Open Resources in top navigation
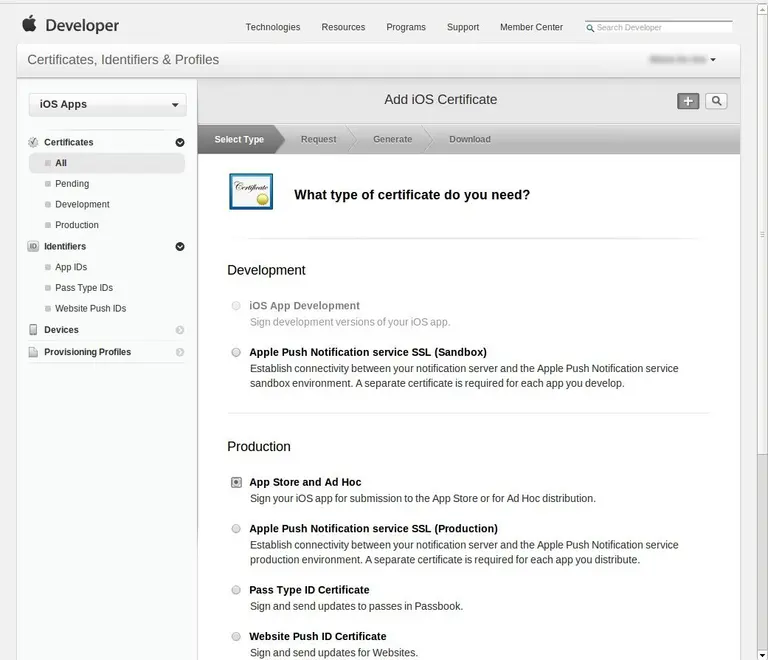 point(343,27)
